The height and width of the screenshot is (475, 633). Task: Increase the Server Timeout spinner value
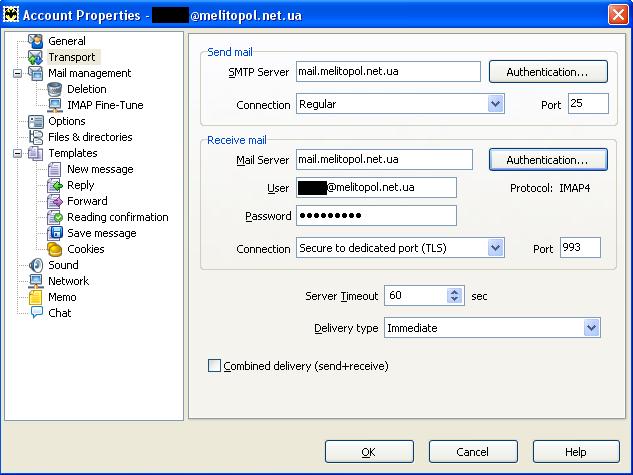[x=456, y=292]
